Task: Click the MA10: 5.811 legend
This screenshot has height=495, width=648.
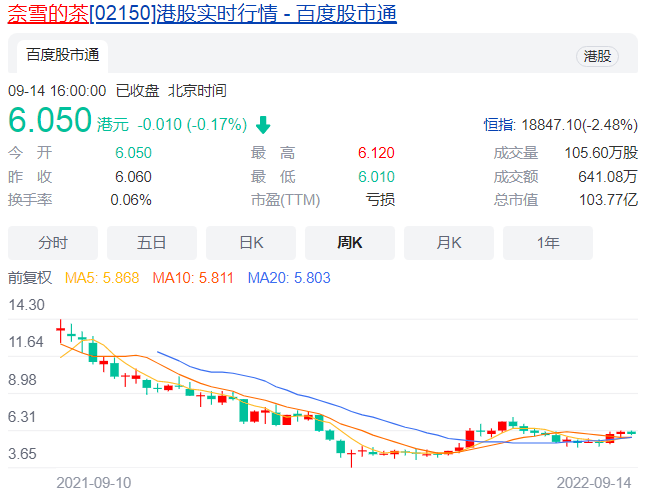Action: [x=193, y=278]
